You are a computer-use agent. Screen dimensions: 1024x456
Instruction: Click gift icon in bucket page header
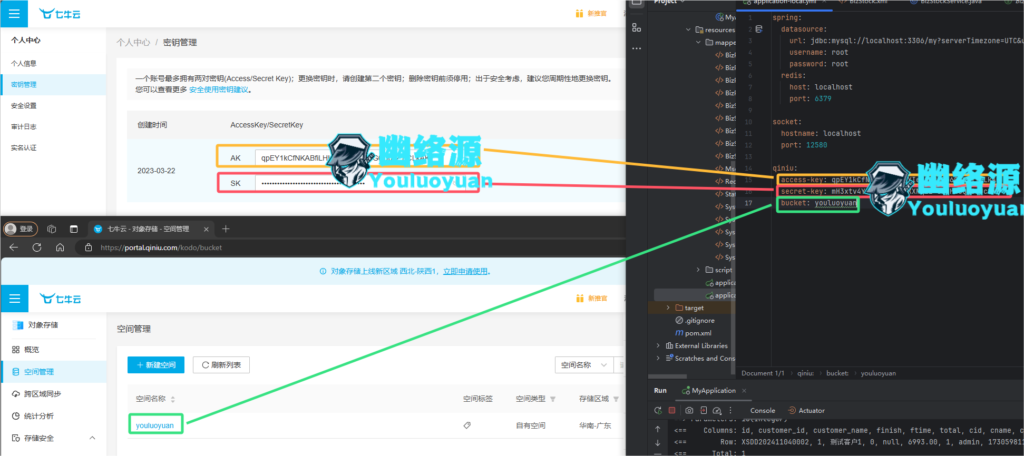click(x=579, y=299)
